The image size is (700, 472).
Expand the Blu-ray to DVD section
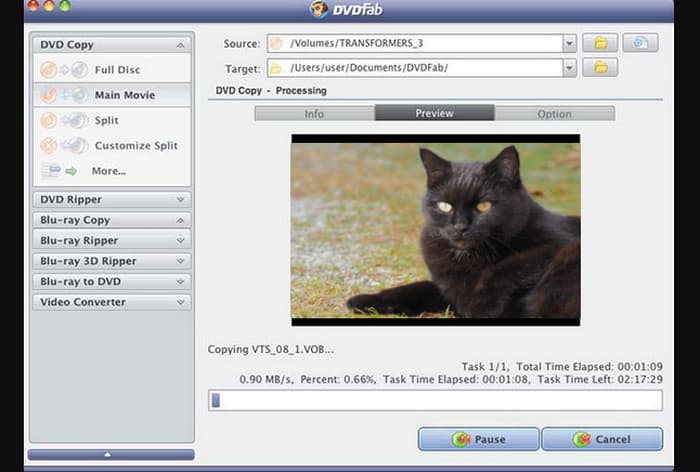112,281
